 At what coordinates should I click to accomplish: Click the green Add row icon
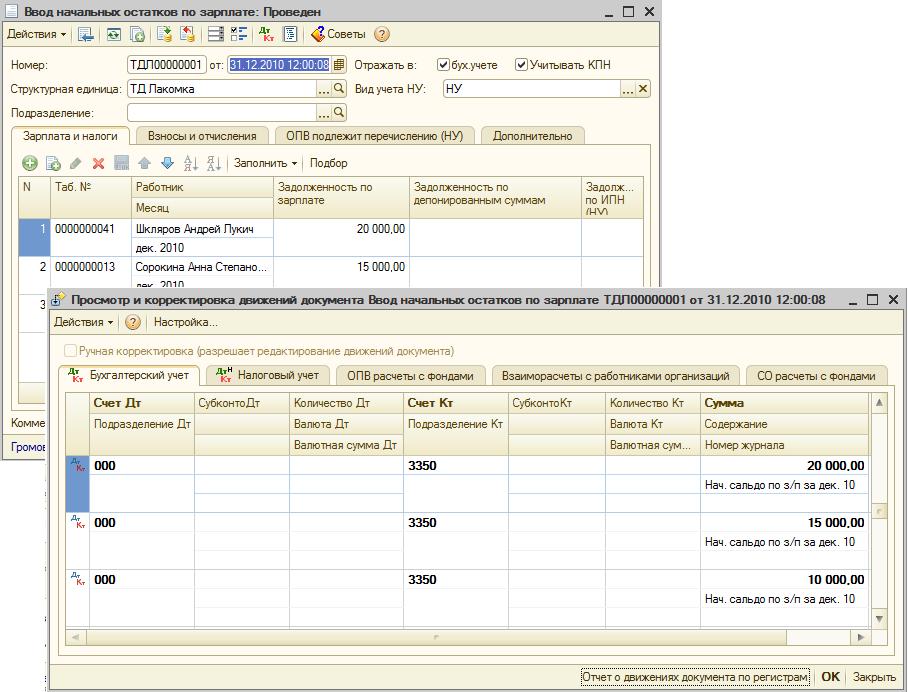[29, 163]
